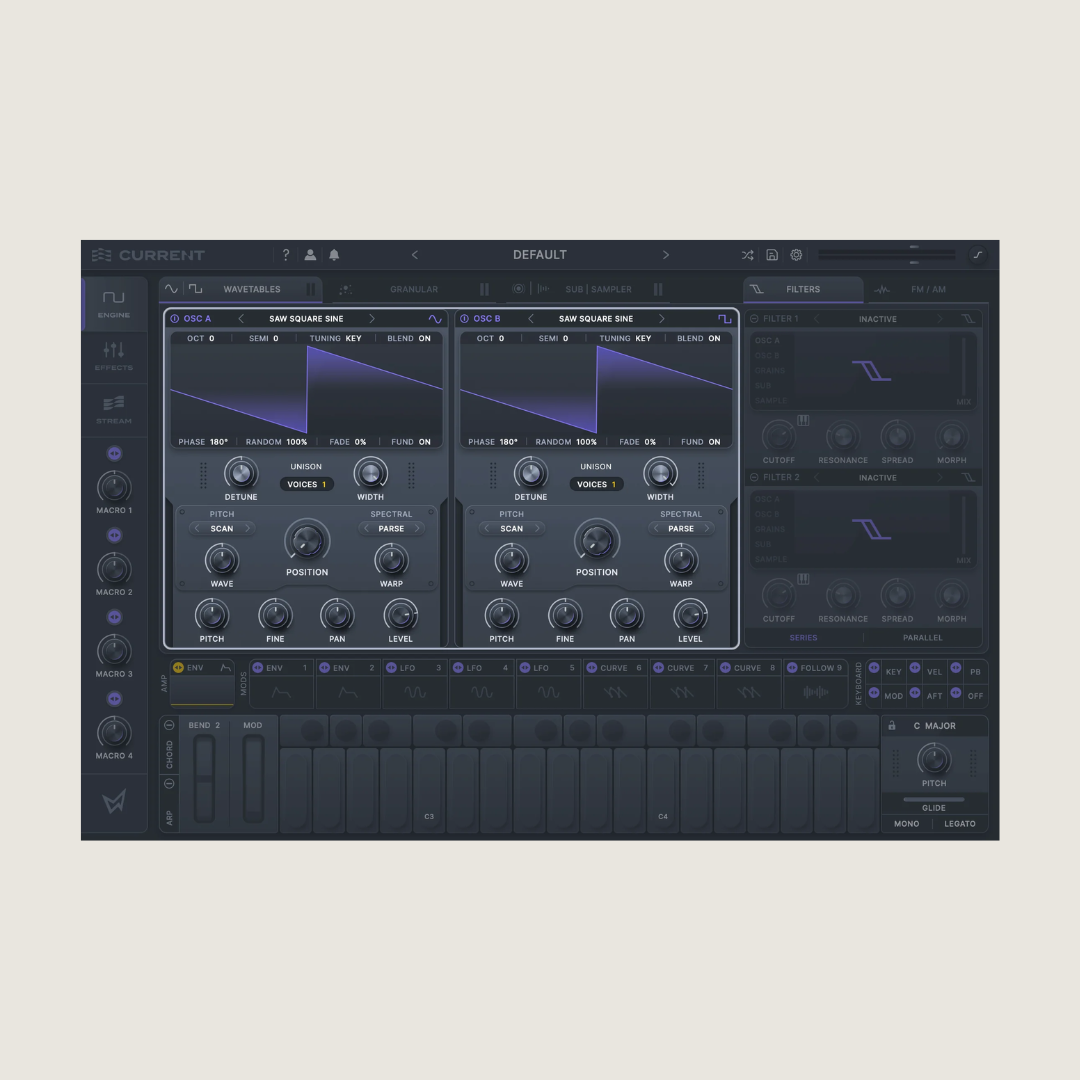Viewport: 1080px width, 1080px height.
Task: Select next OSC B wavetable arrow
Action: pyautogui.click(x=662, y=319)
